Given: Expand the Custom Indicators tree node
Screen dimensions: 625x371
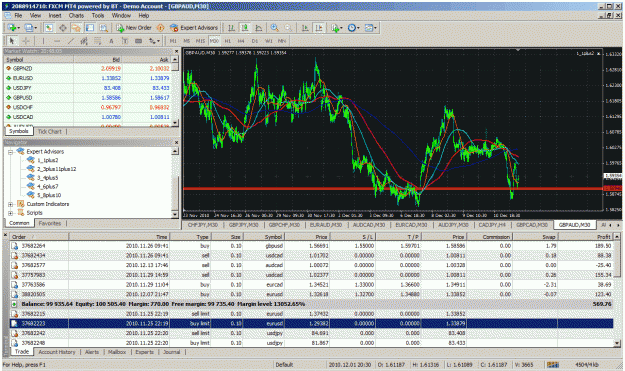Looking at the screenshot, I should (x=11, y=204).
